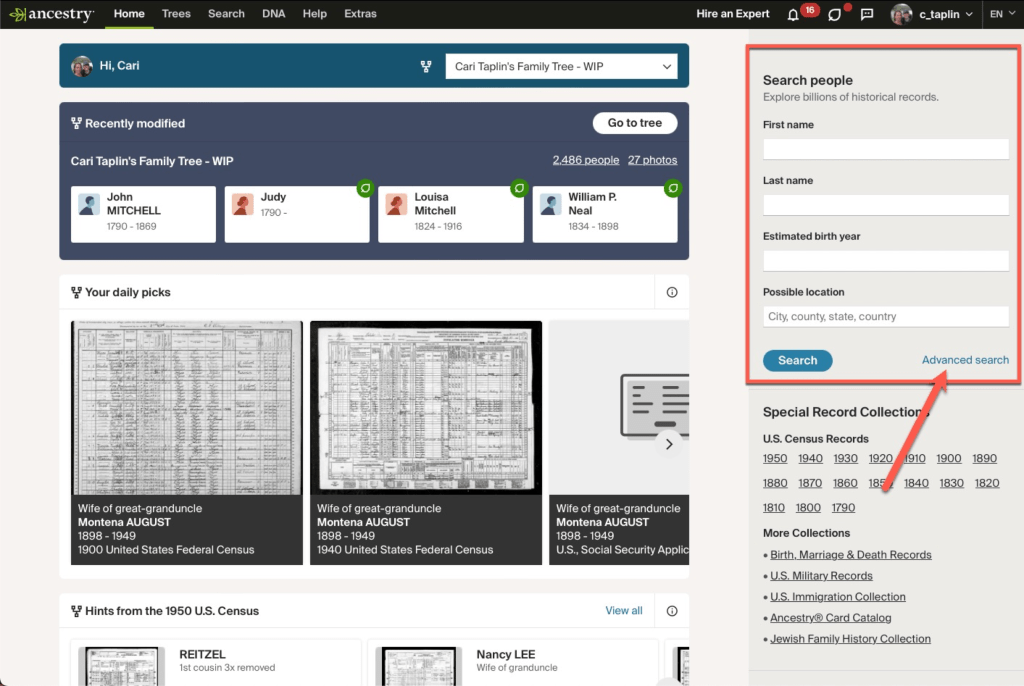This screenshot has height=686, width=1024.
Task: Advance daily picks carousel with next arrow
Action: click(x=670, y=444)
